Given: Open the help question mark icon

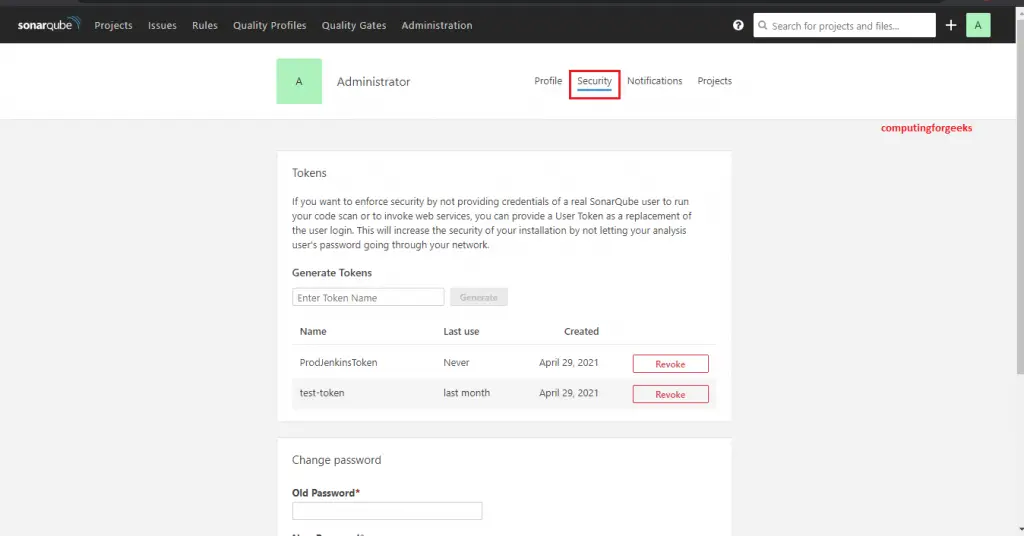Looking at the screenshot, I should point(738,25).
